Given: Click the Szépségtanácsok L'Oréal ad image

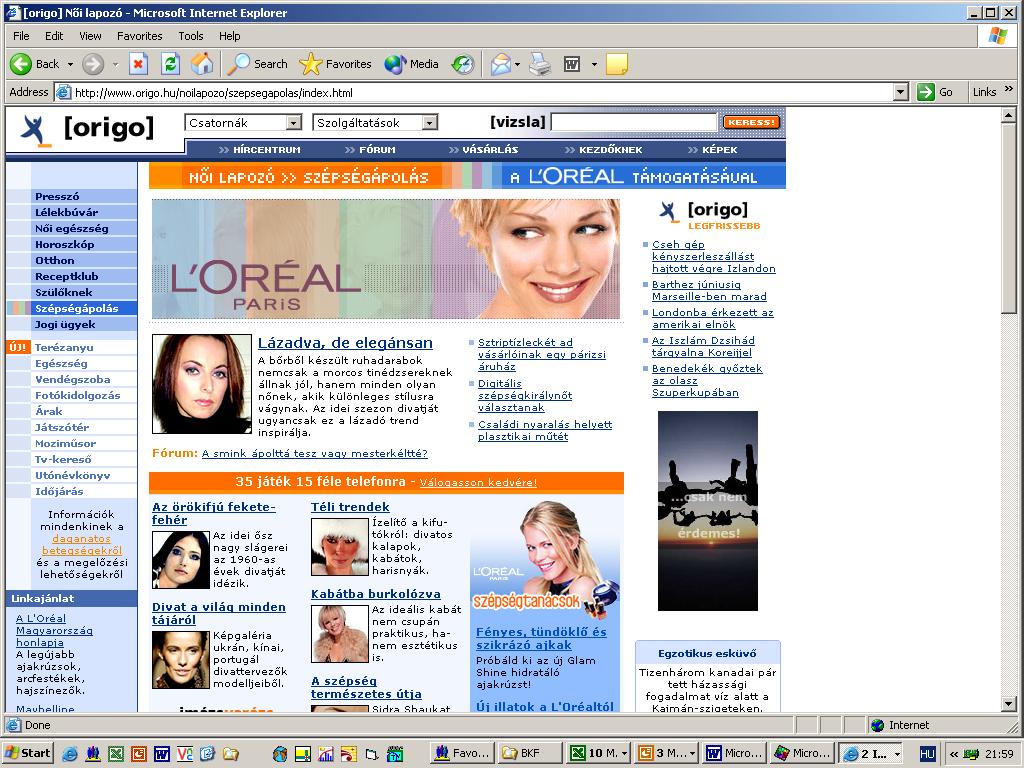Looking at the screenshot, I should tap(545, 560).
